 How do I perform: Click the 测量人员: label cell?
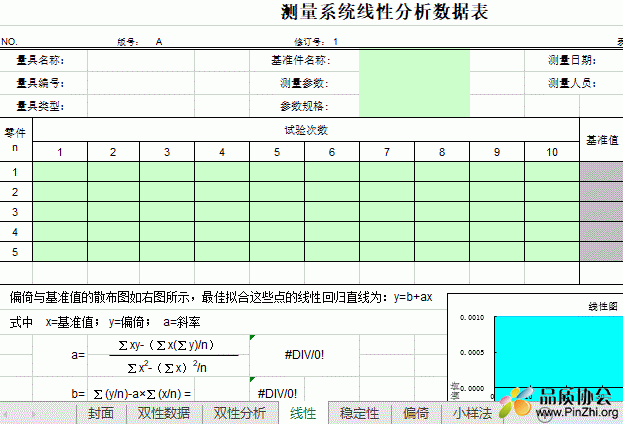(572, 83)
